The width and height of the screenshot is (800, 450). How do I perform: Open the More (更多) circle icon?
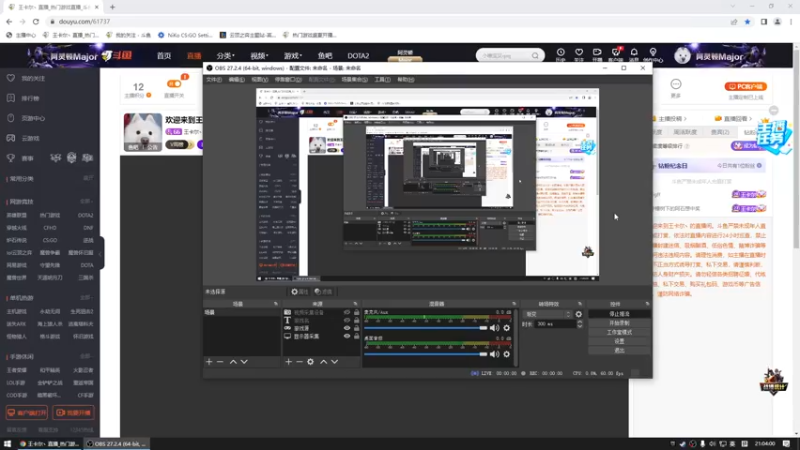[676, 84]
